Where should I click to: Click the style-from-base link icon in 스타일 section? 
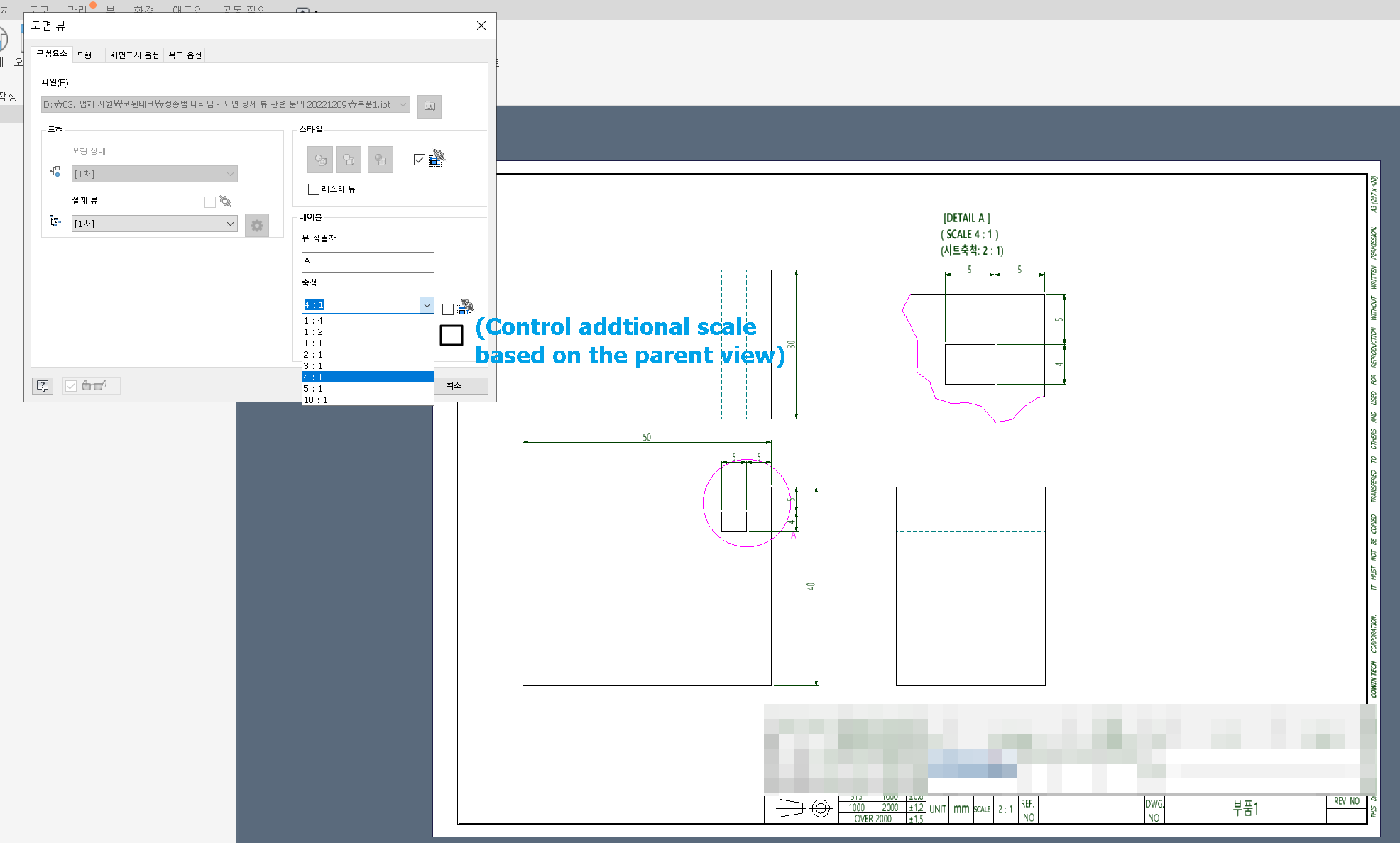(x=436, y=160)
